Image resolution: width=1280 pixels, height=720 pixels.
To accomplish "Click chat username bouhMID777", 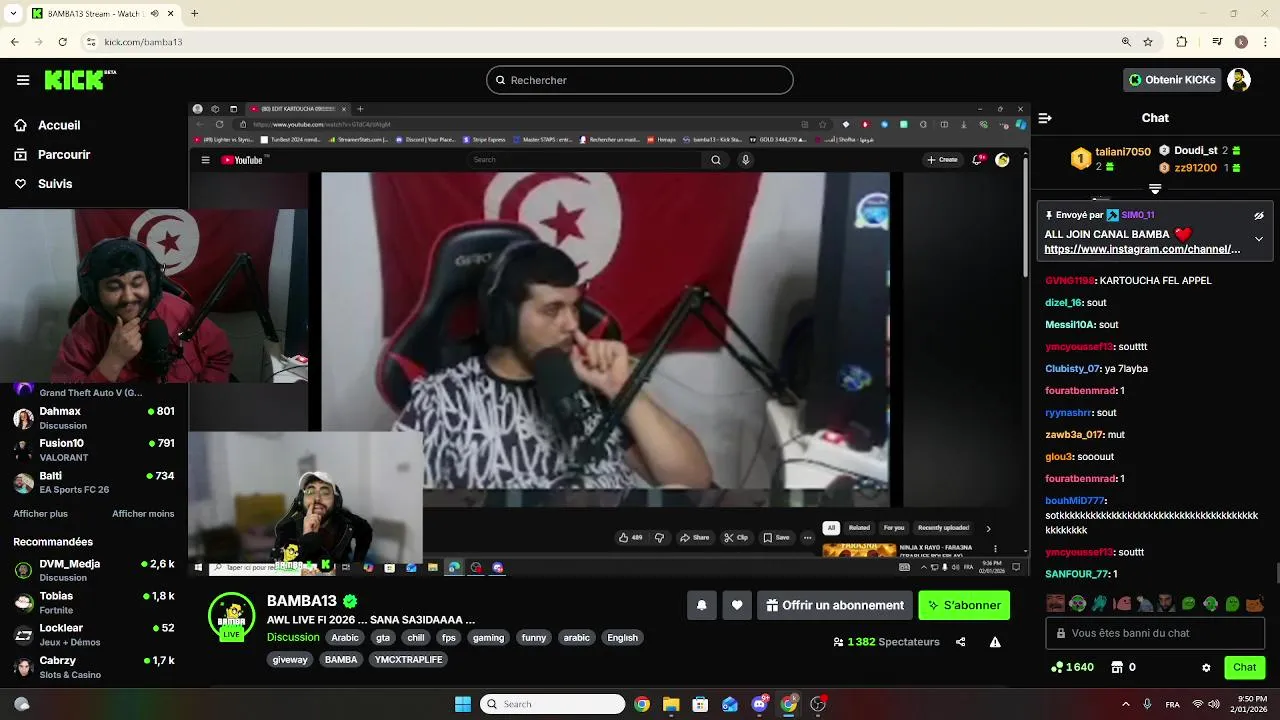I will click(x=1075, y=500).
